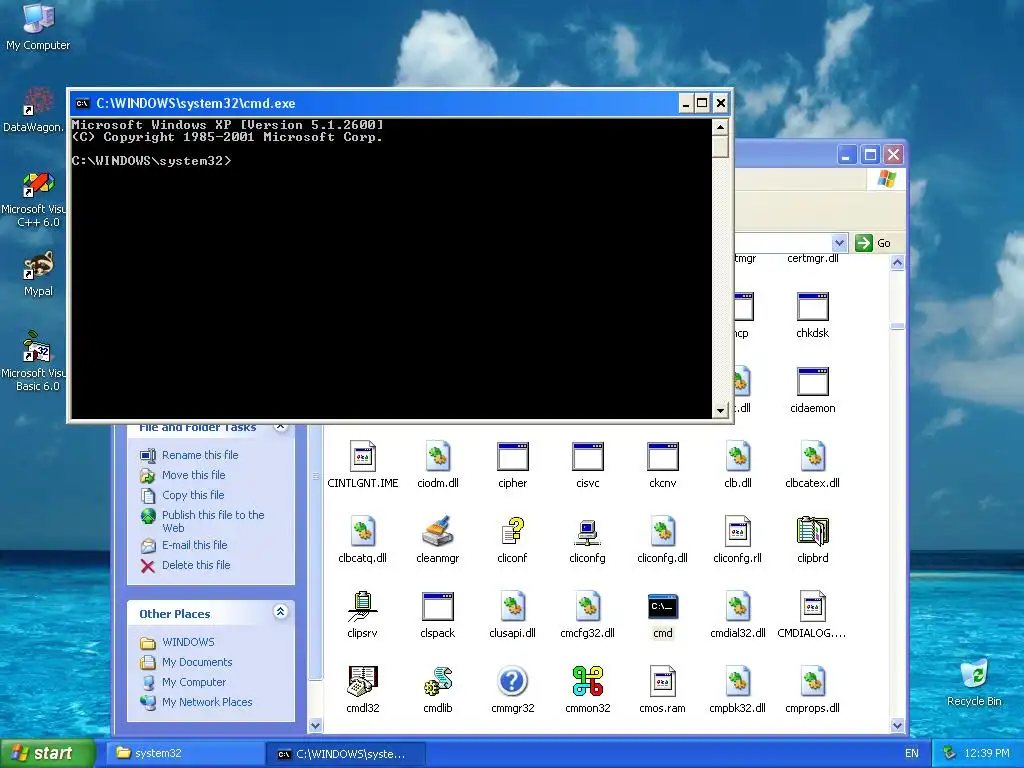The image size is (1024, 768).
Task: Switch to cmd.exe taskbar button
Action: click(346, 754)
